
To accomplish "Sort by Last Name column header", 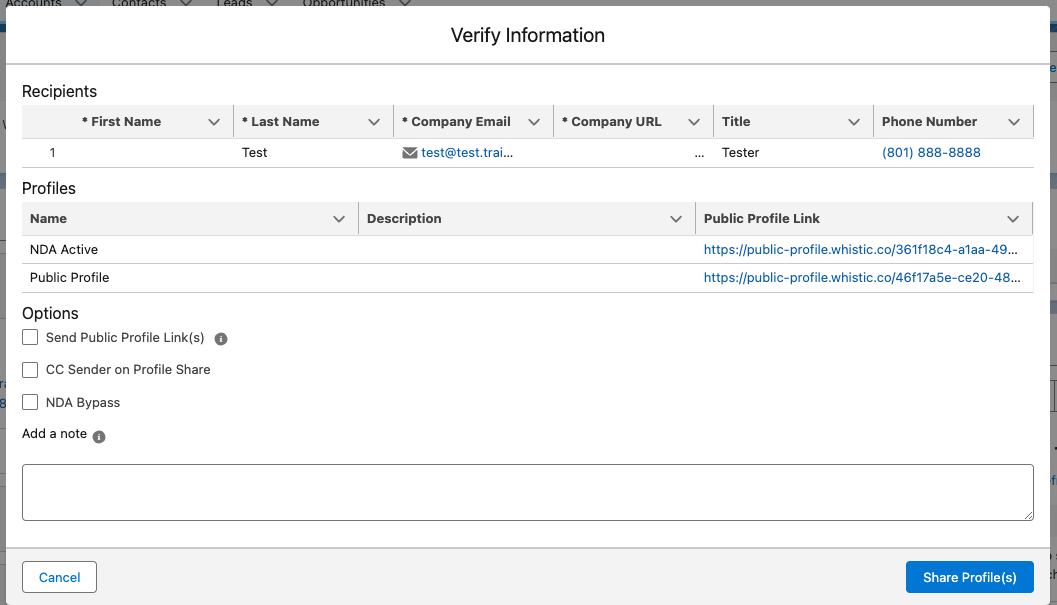I will point(280,122).
